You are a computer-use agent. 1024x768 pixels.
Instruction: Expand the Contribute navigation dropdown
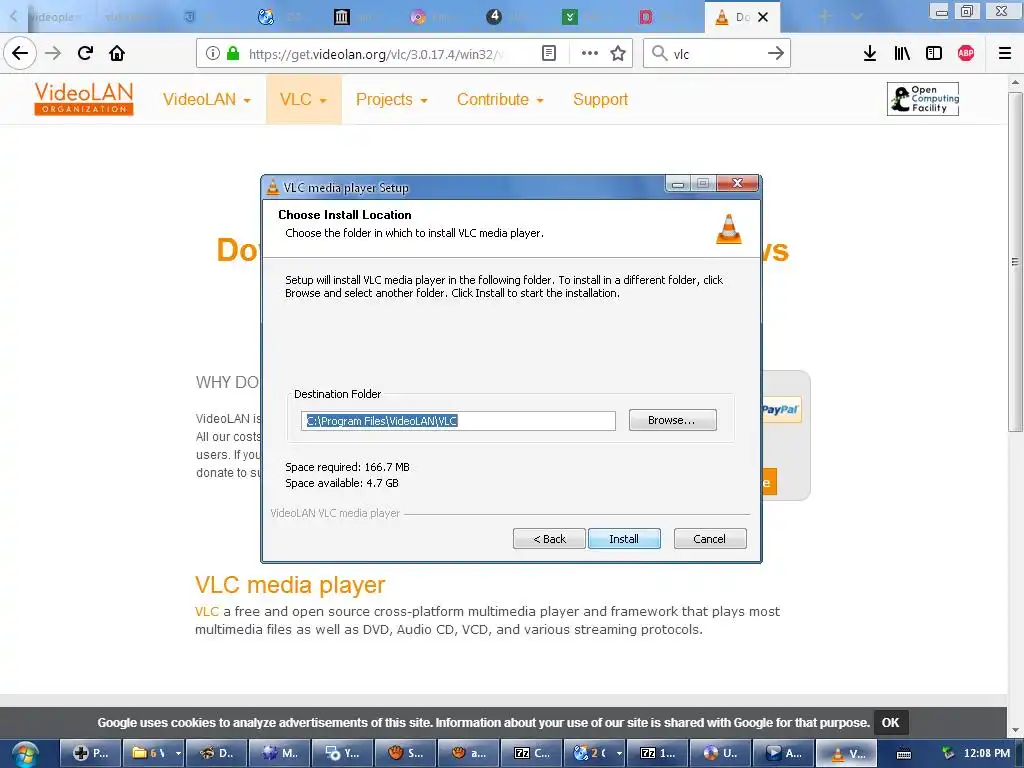coord(500,99)
